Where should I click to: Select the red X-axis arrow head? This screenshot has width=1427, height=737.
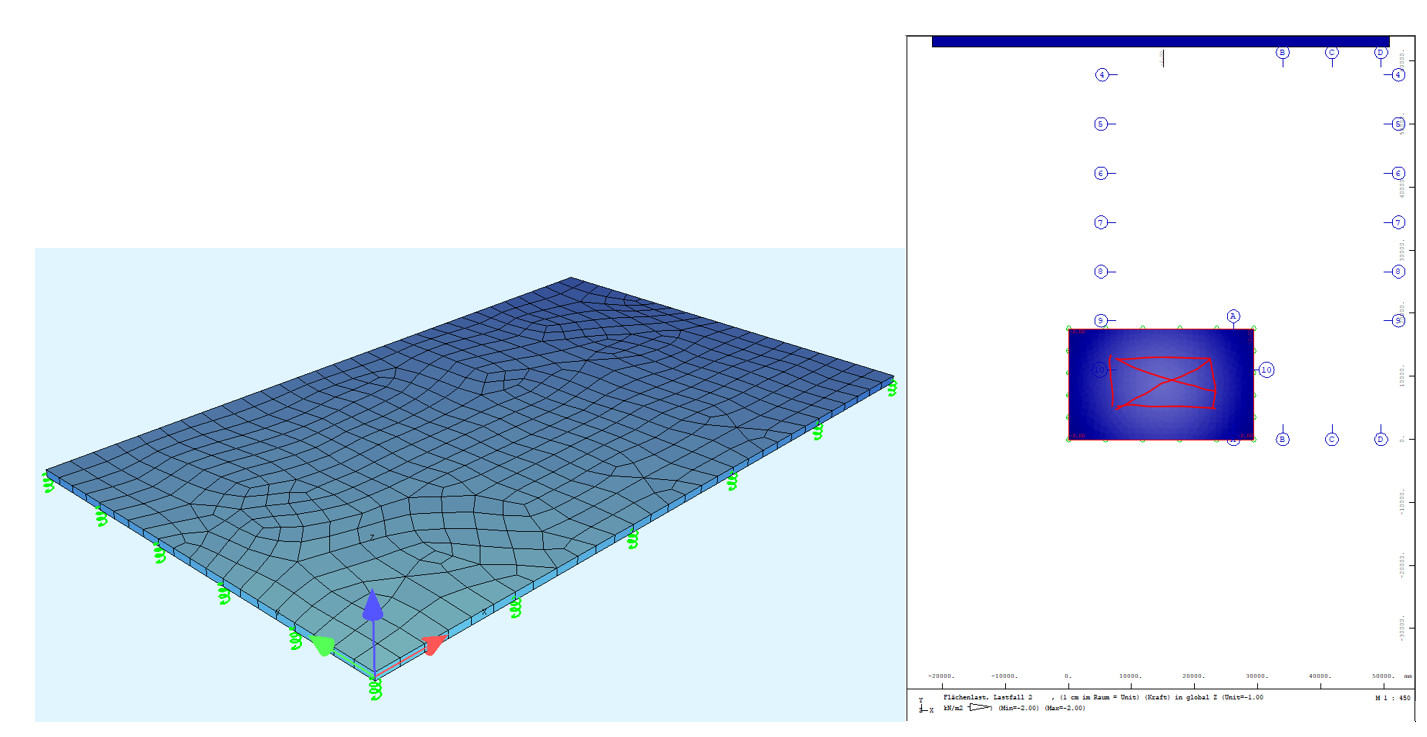click(433, 645)
